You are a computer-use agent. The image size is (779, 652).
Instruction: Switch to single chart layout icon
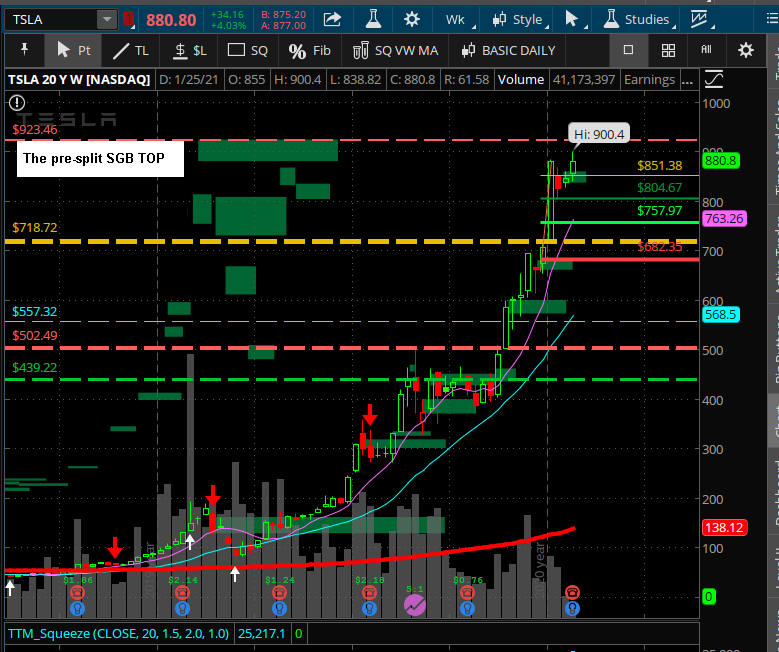(x=628, y=50)
